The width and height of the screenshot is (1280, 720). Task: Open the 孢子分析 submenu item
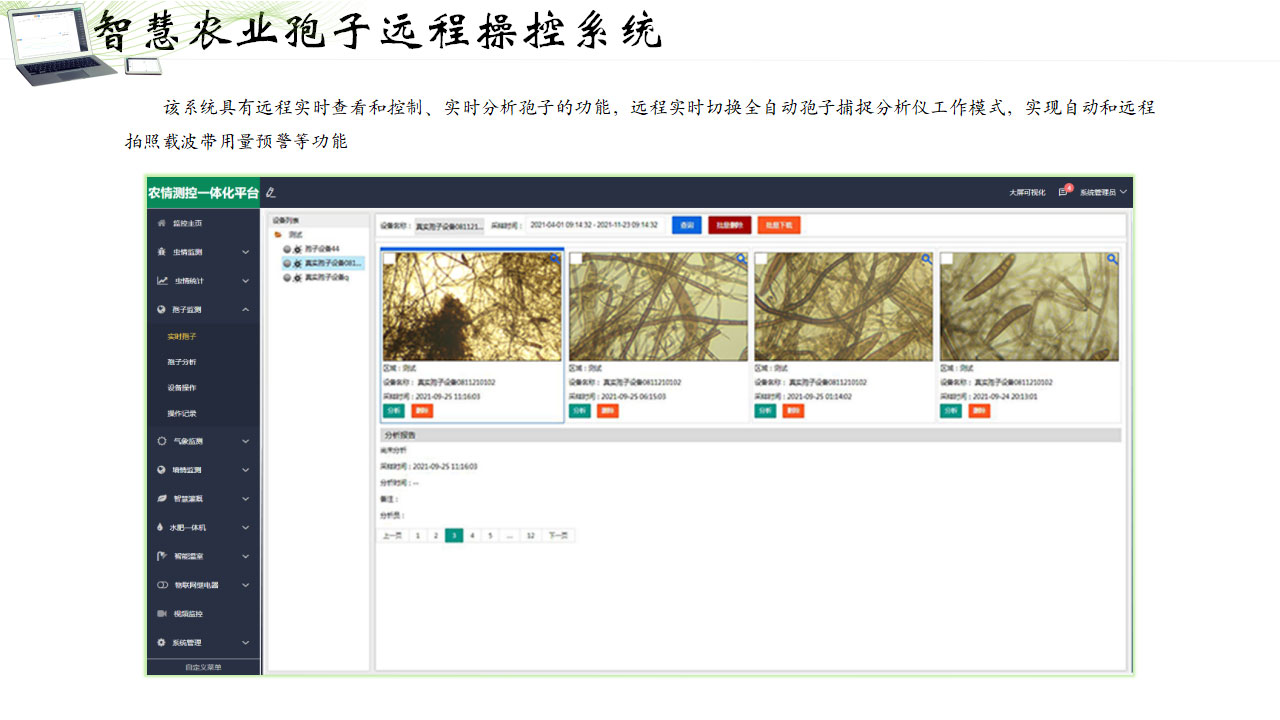click(182, 362)
